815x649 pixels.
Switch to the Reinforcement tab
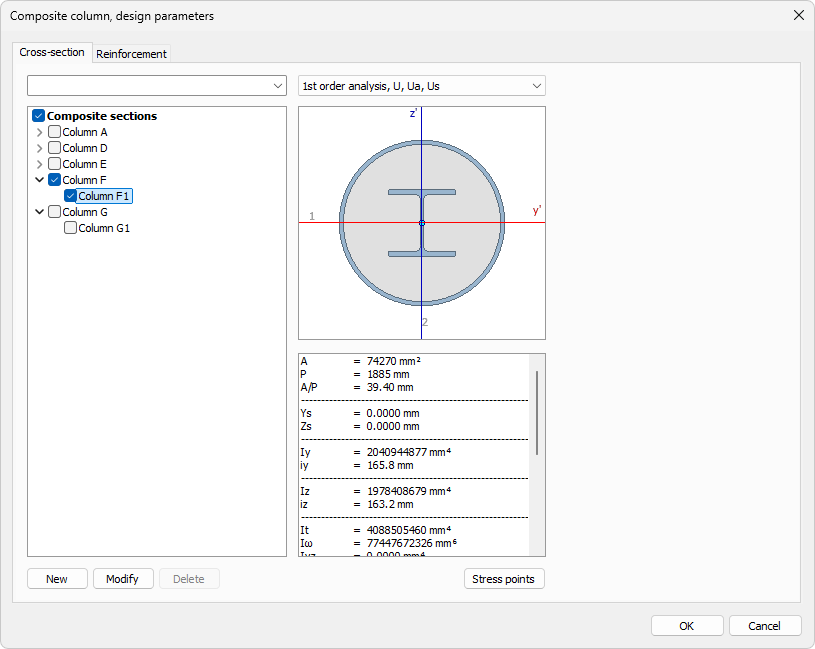[132, 54]
